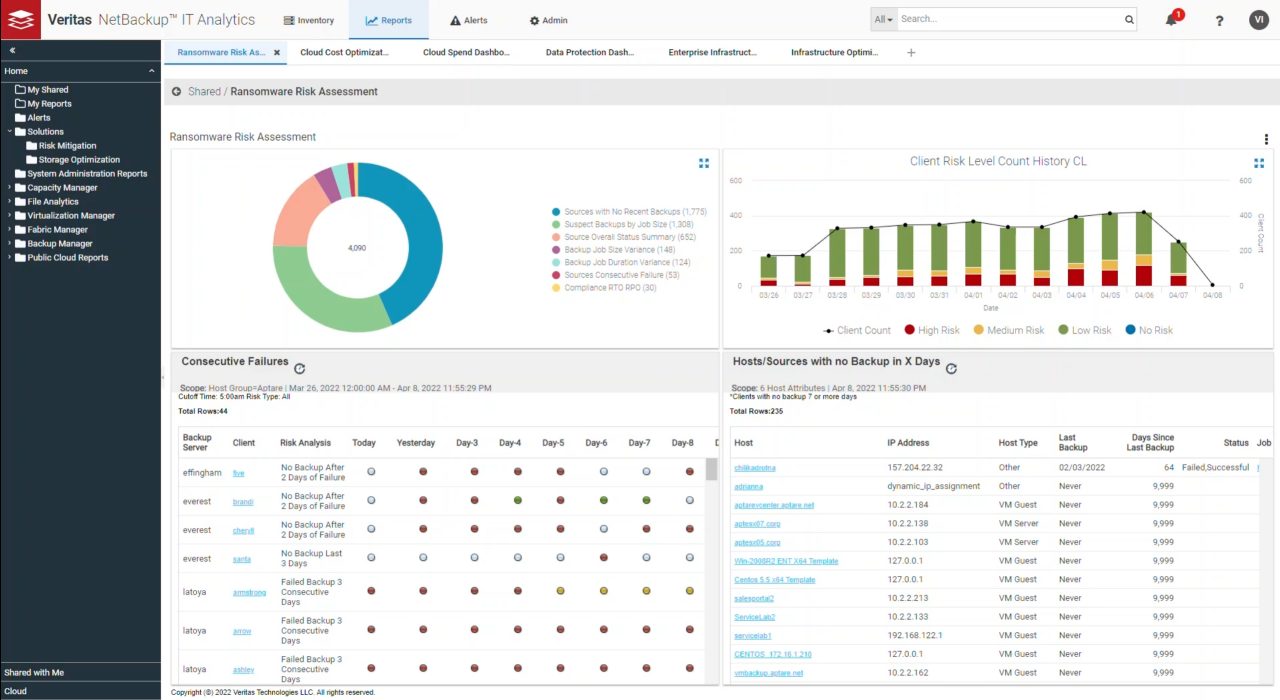Expand the donut chart widget to fullscreen

704,163
